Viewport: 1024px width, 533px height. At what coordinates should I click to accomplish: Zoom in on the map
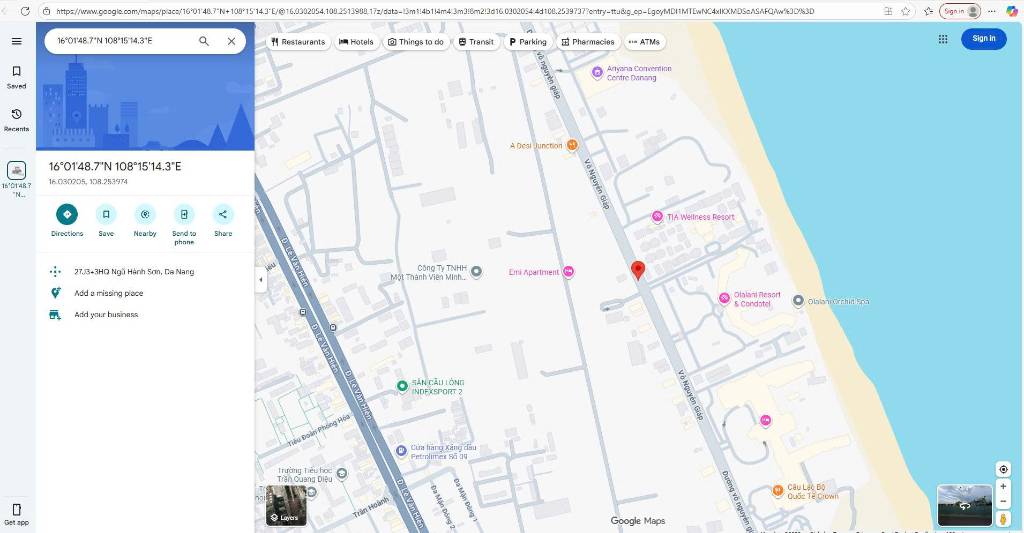[1003, 487]
